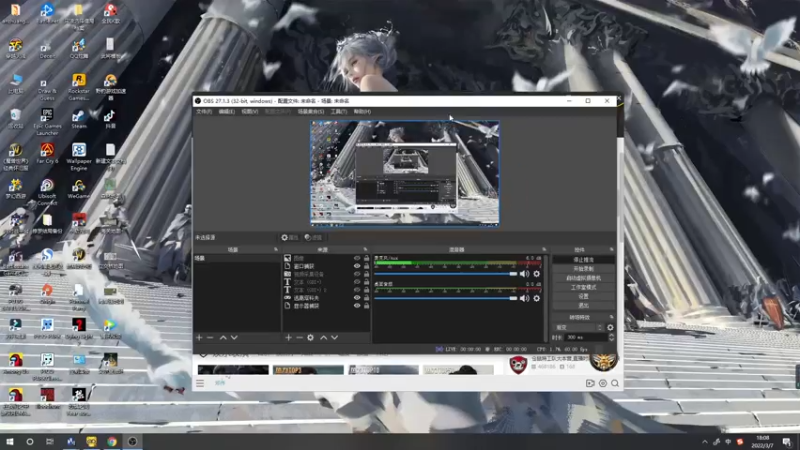
Task: Open Windows Start menu
Action: 10,442
